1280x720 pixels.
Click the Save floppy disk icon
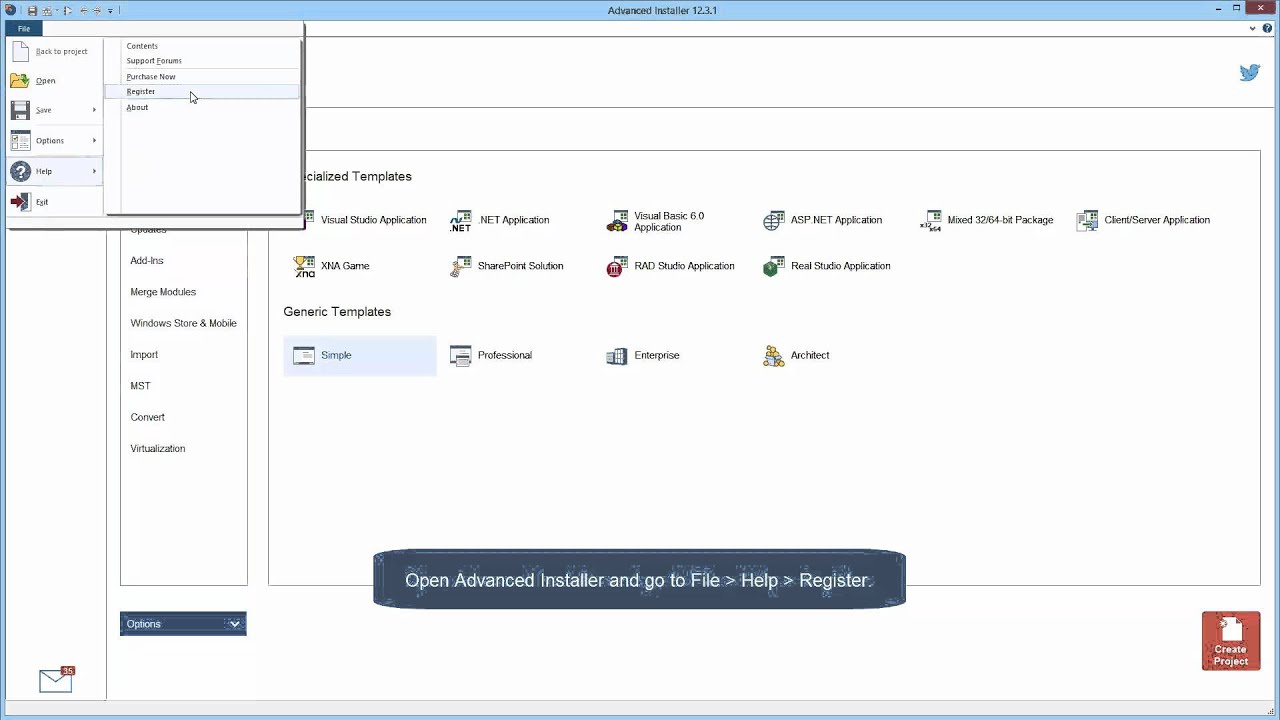coord(20,110)
